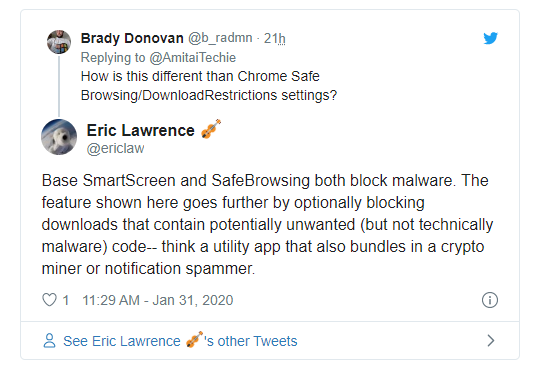Click the violin emoji next to Eric Lawrence
The height and width of the screenshot is (366, 540).
211,129
